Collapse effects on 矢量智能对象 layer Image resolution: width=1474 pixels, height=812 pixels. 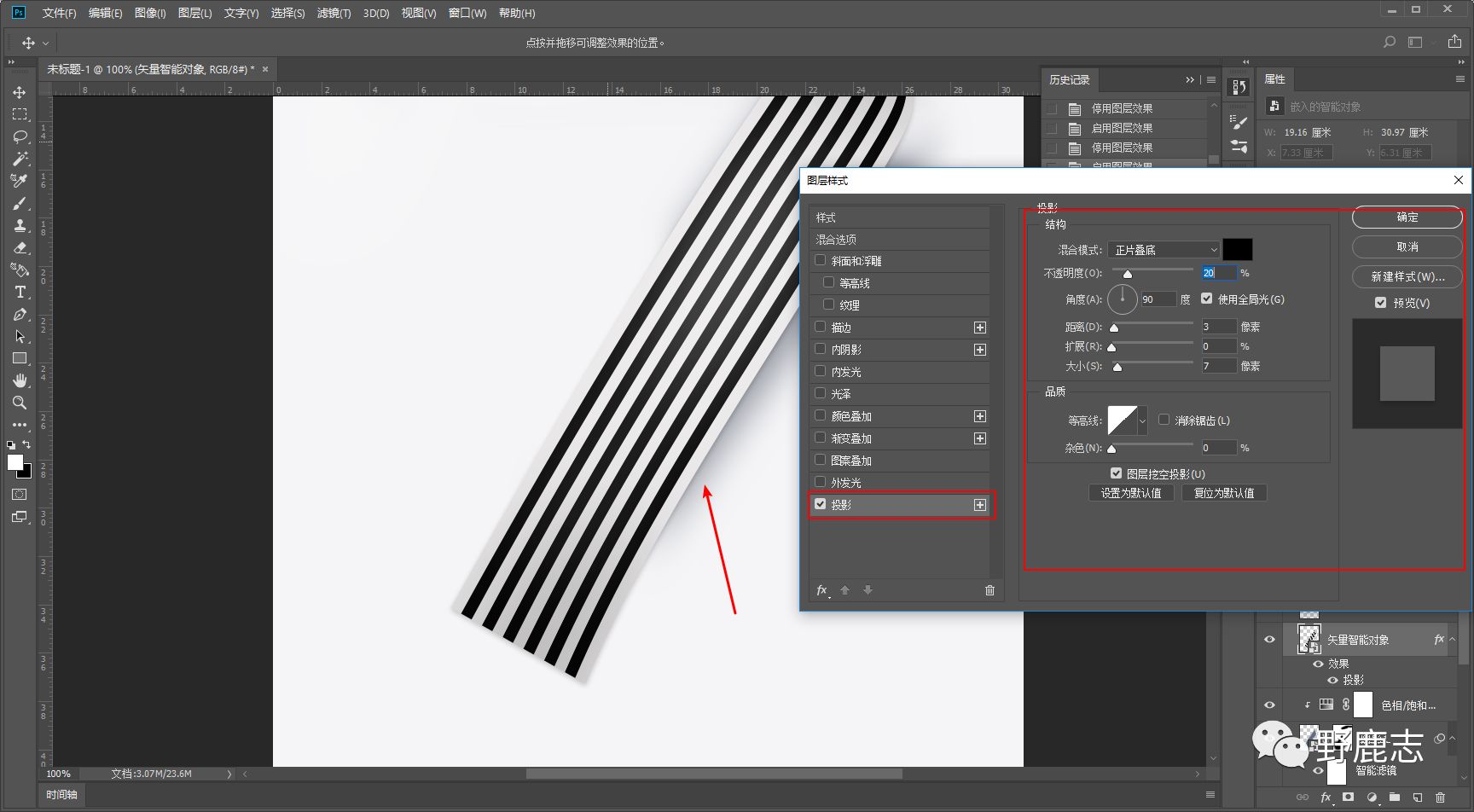coord(1453,640)
